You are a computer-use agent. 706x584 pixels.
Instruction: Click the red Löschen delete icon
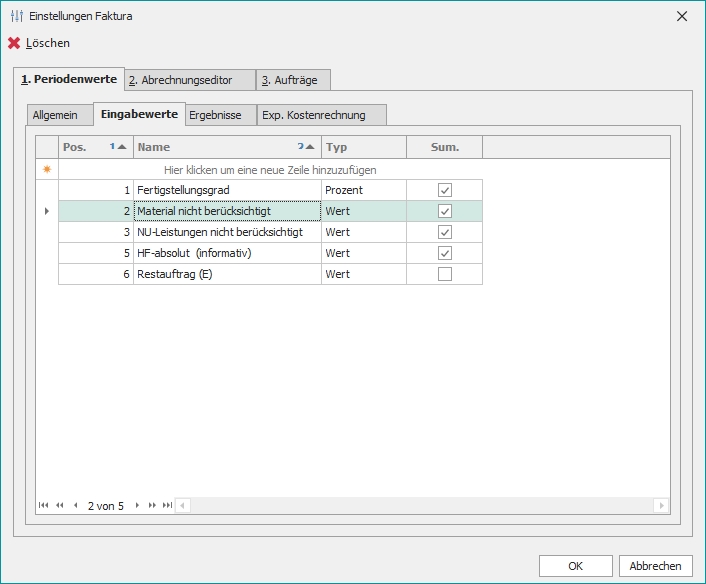(x=14, y=44)
